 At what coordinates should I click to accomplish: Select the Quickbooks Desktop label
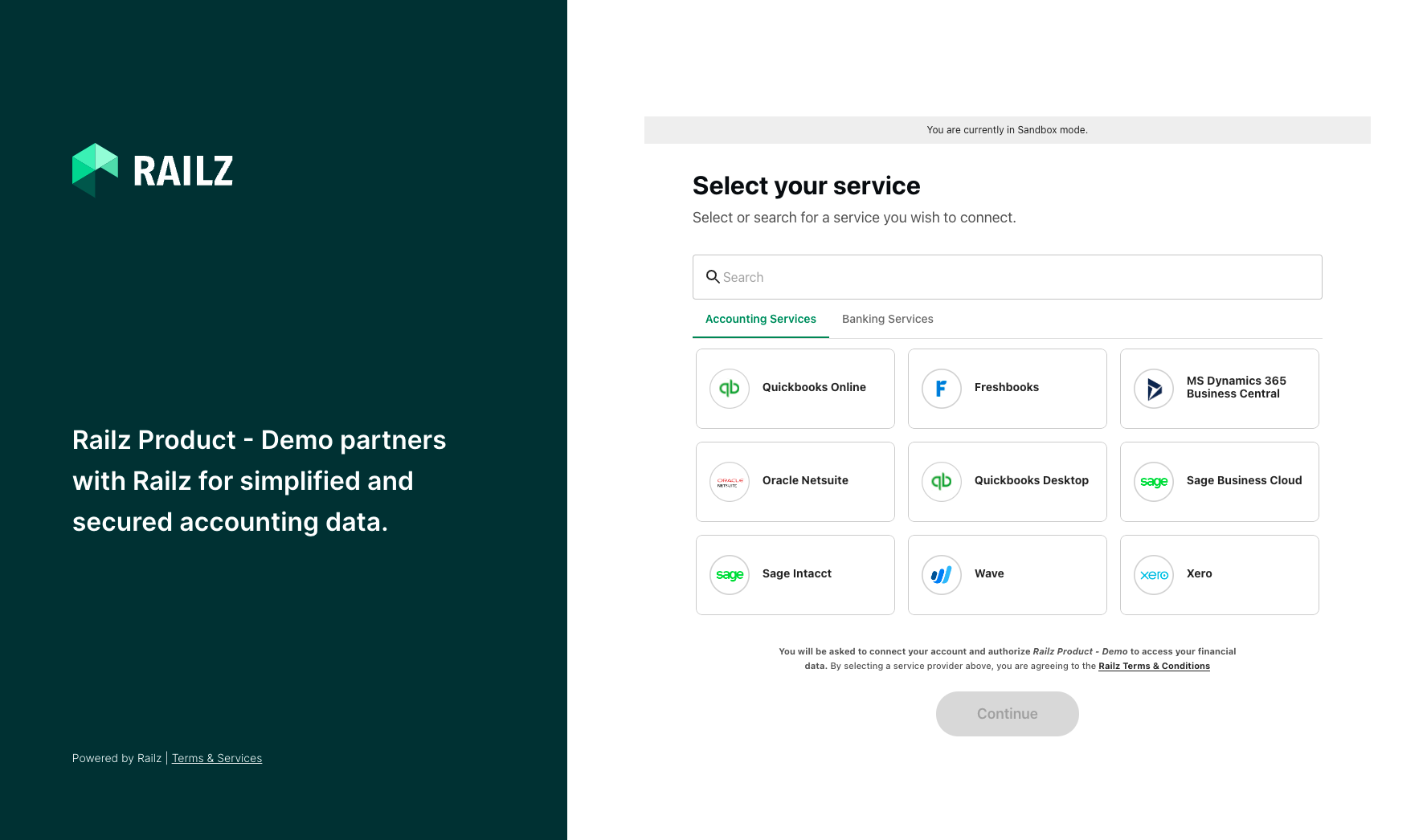[x=1032, y=480]
